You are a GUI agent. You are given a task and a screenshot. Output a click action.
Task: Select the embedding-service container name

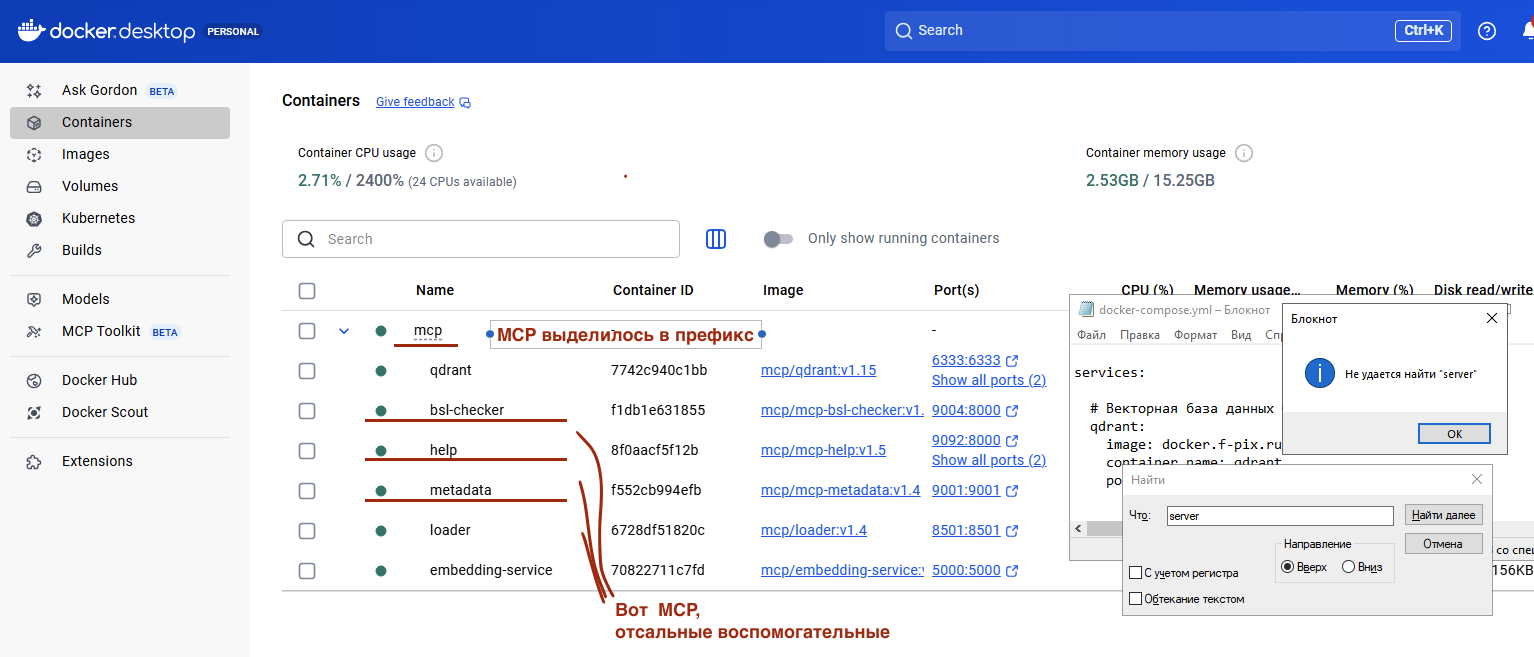click(491, 570)
